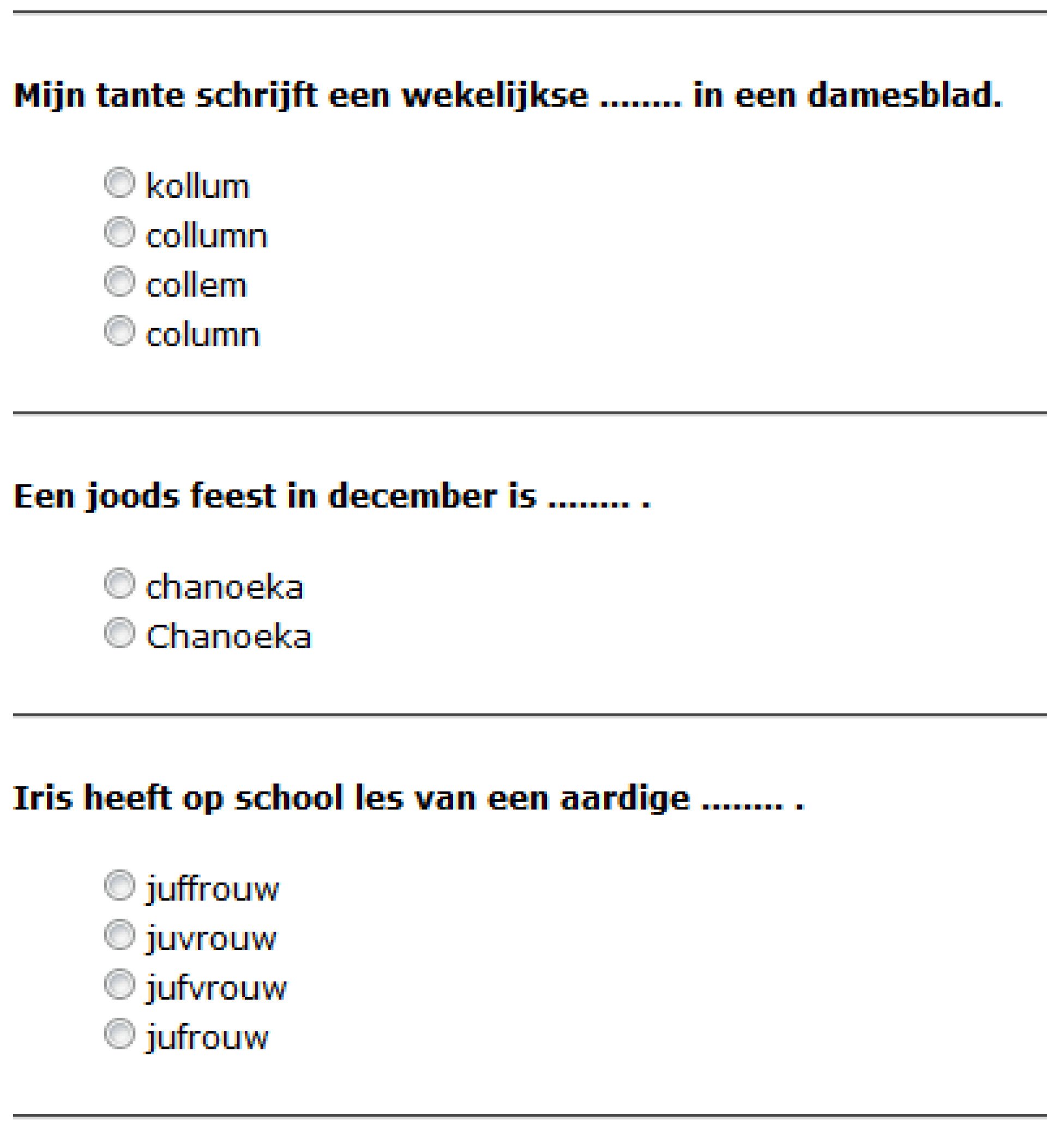Image resolution: width=1047 pixels, height=1148 pixels.
Task: Mark the jufrouw radio button
Action: [119, 1034]
